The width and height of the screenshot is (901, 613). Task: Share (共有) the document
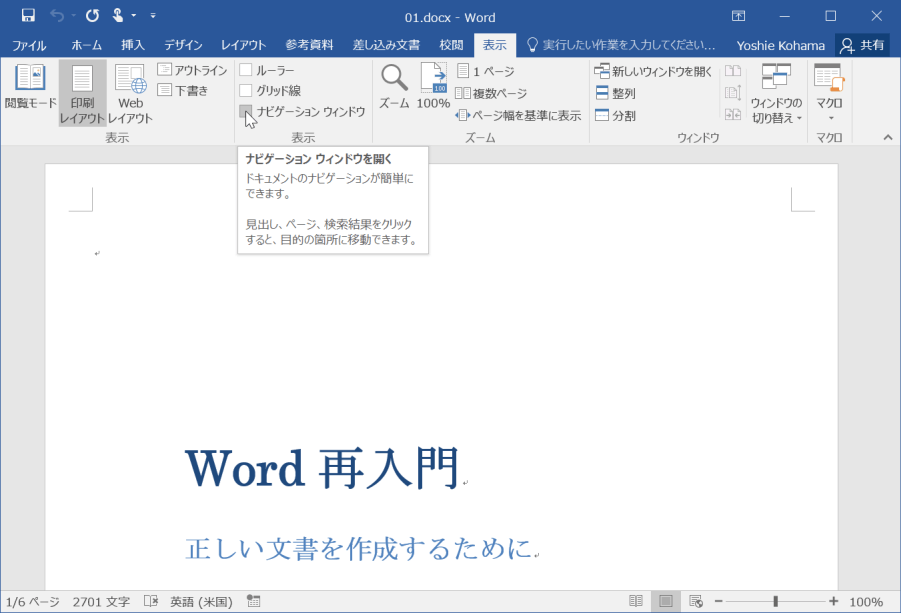[862, 45]
